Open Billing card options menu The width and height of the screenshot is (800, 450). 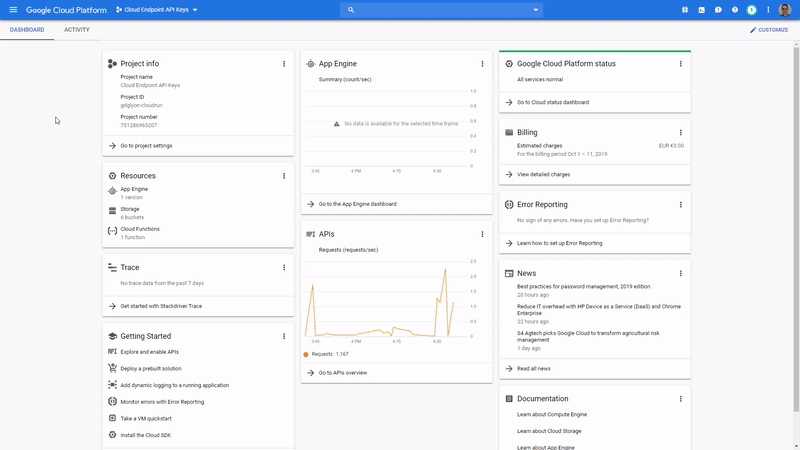pos(681,133)
